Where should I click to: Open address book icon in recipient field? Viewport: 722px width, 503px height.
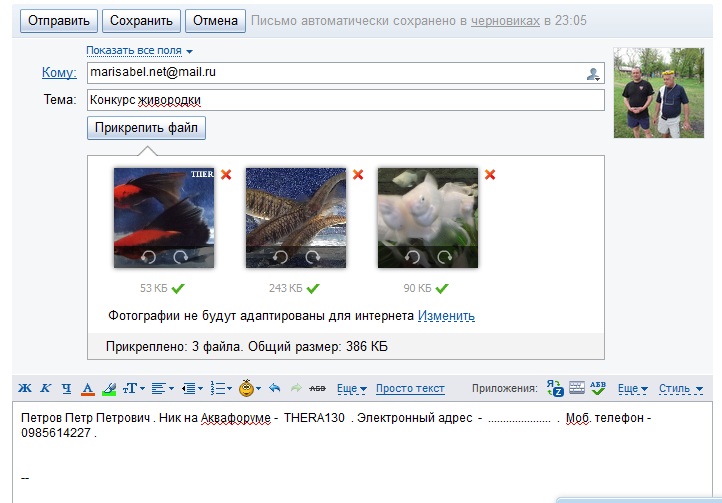tap(593, 73)
